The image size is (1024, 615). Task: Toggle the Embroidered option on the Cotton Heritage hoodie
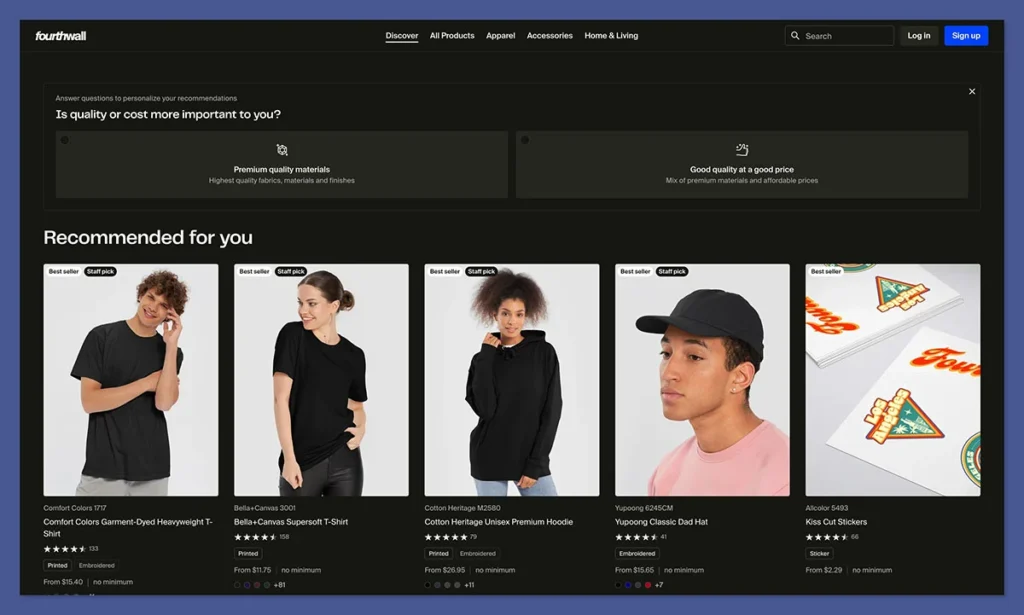(477, 553)
